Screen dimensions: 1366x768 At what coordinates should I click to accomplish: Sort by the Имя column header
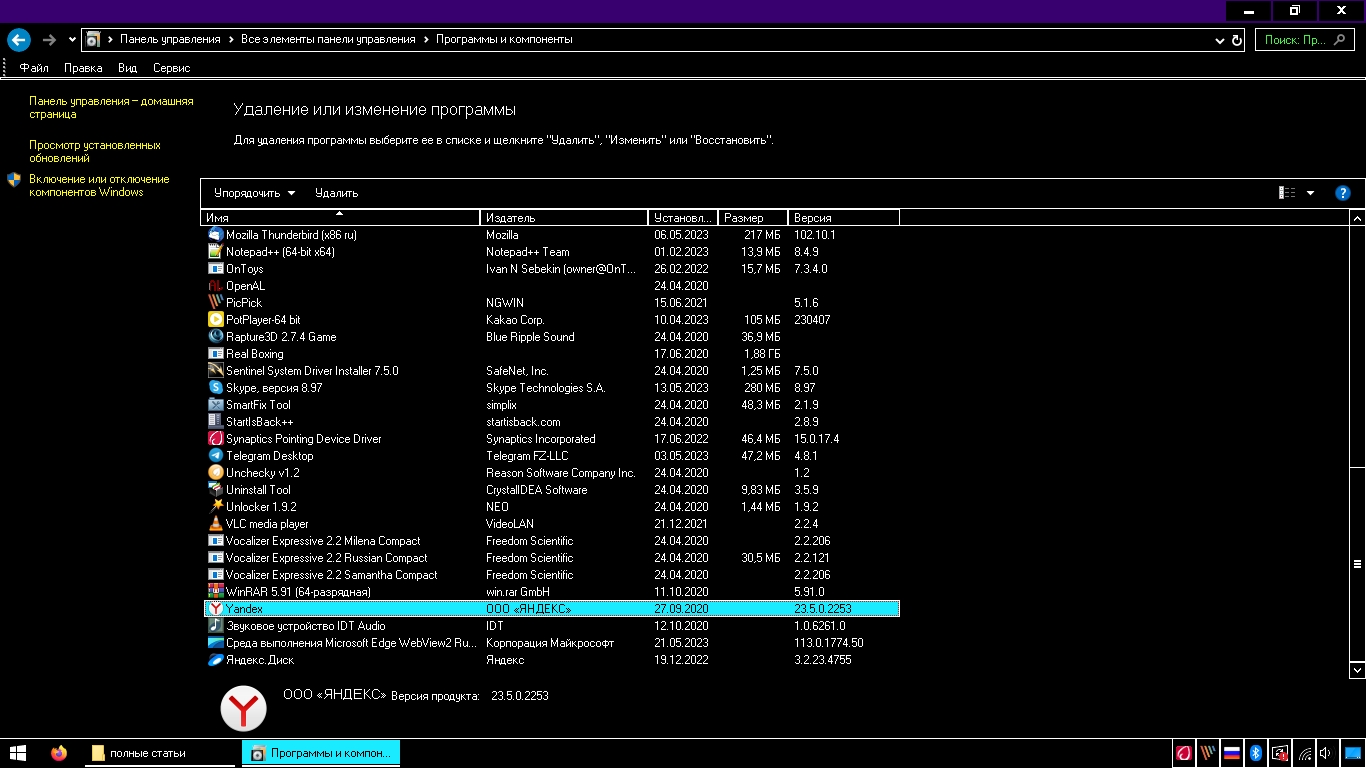click(340, 217)
